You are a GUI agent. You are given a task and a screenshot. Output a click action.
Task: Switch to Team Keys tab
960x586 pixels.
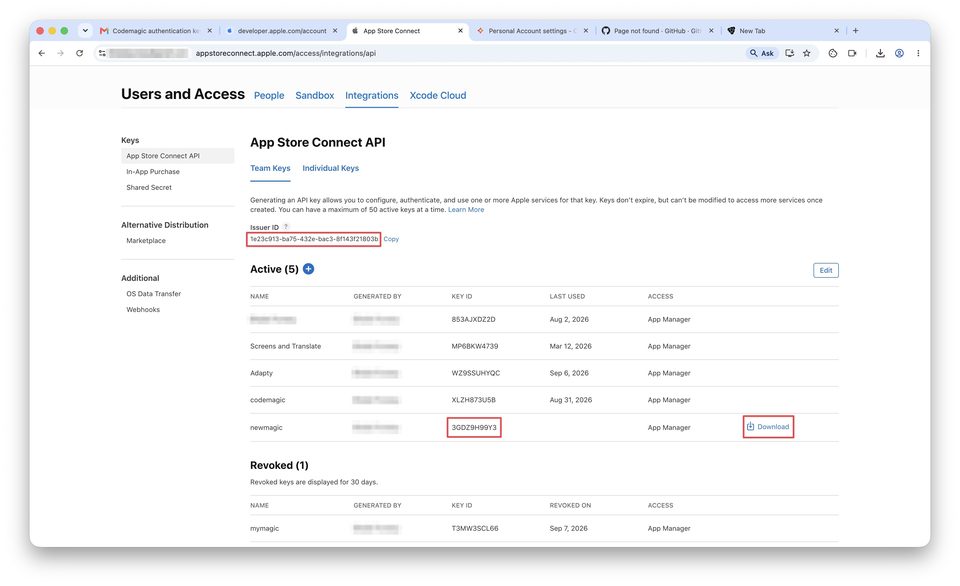click(x=270, y=168)
